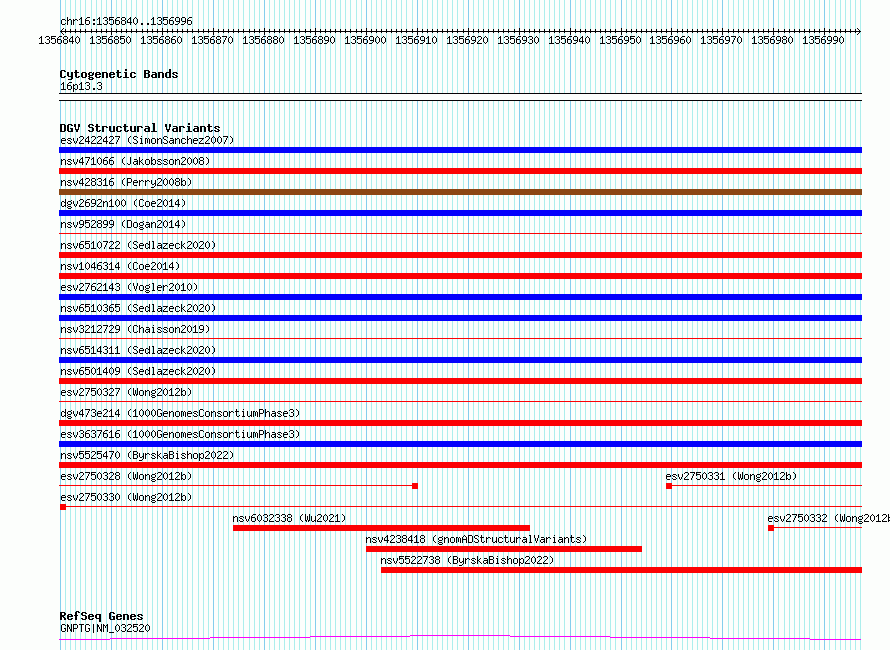Click the nsv471066 (Jakobsson2008) label
The height and width of the screenshot is (650, 890).
[135, 161]
